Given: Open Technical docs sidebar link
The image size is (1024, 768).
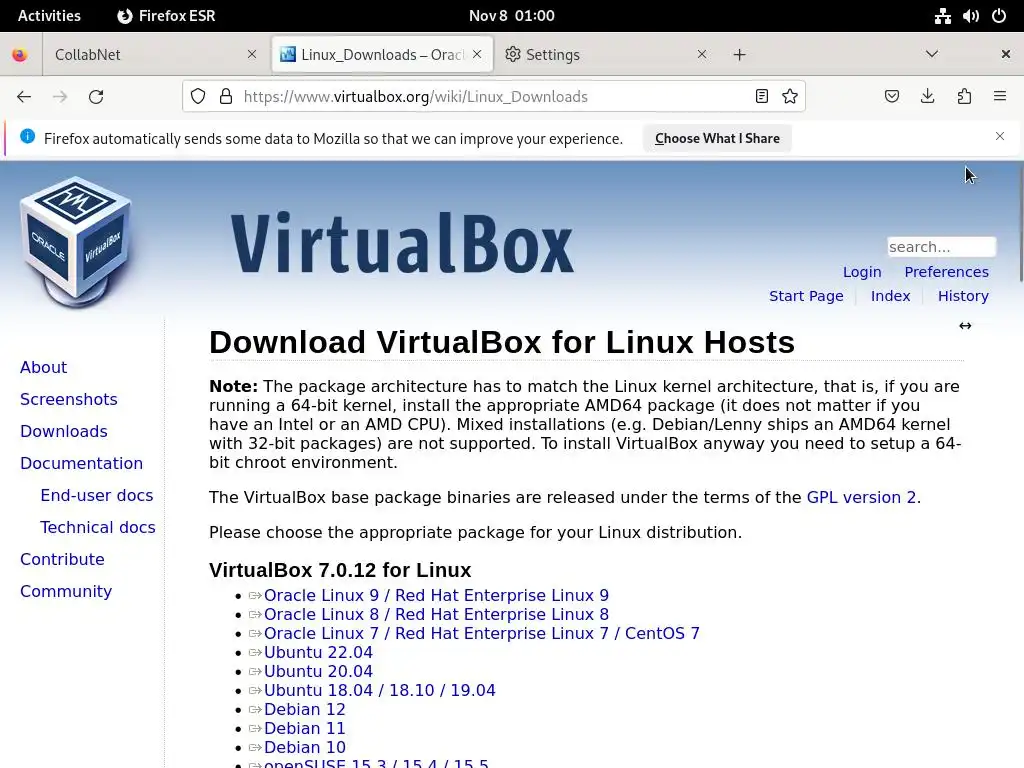Looking at the screenshot, I should tap(97, 527).
